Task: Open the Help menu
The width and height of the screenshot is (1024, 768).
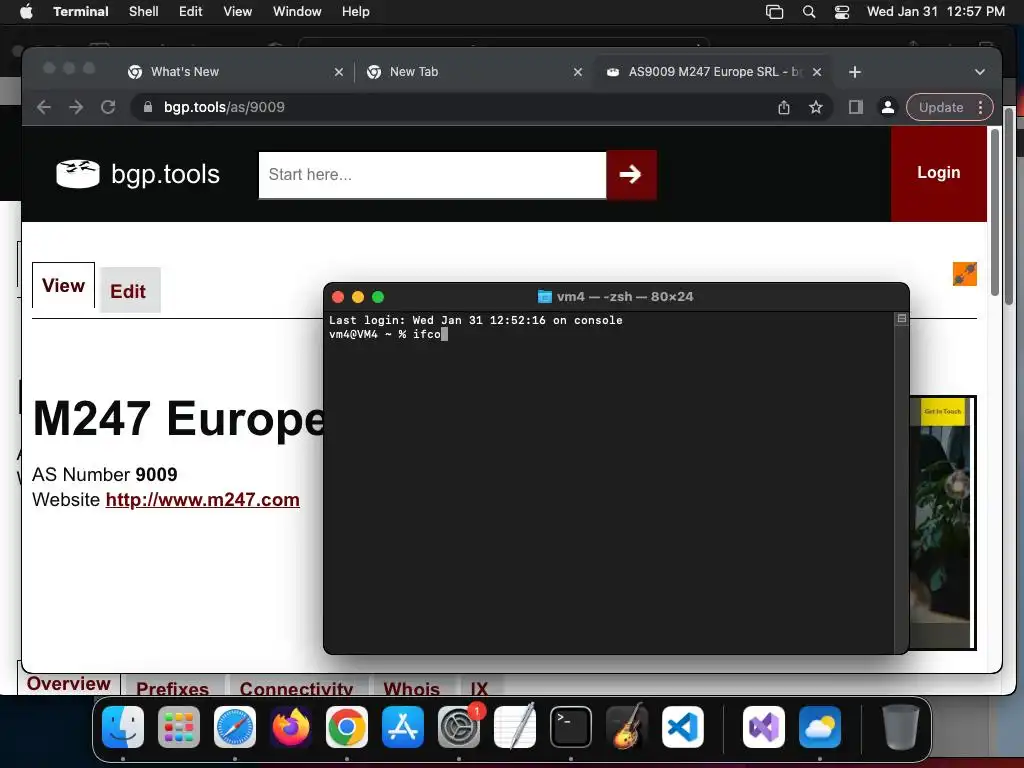Action: [x=356, y=12]
